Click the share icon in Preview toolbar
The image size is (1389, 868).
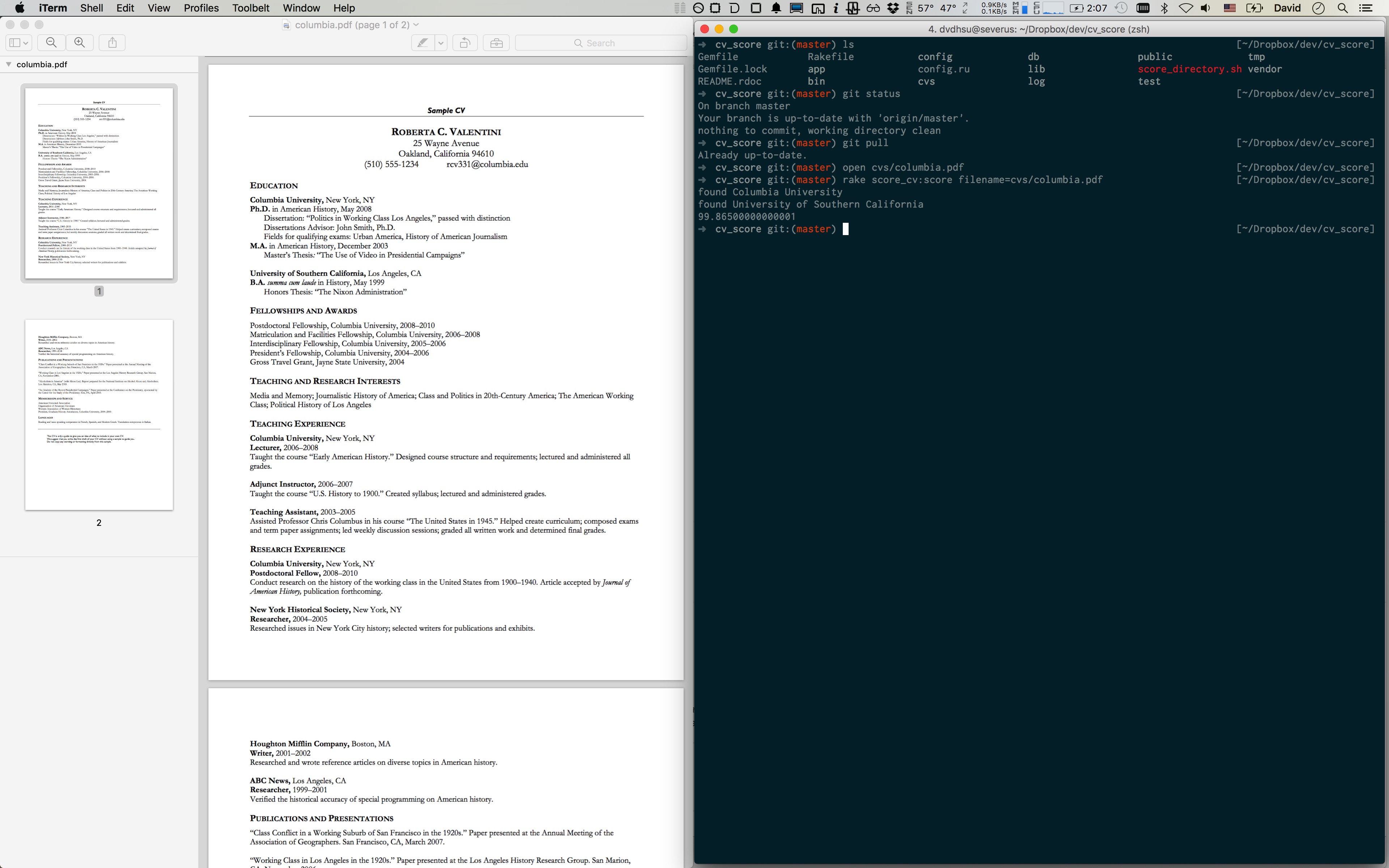pos(112,42)
